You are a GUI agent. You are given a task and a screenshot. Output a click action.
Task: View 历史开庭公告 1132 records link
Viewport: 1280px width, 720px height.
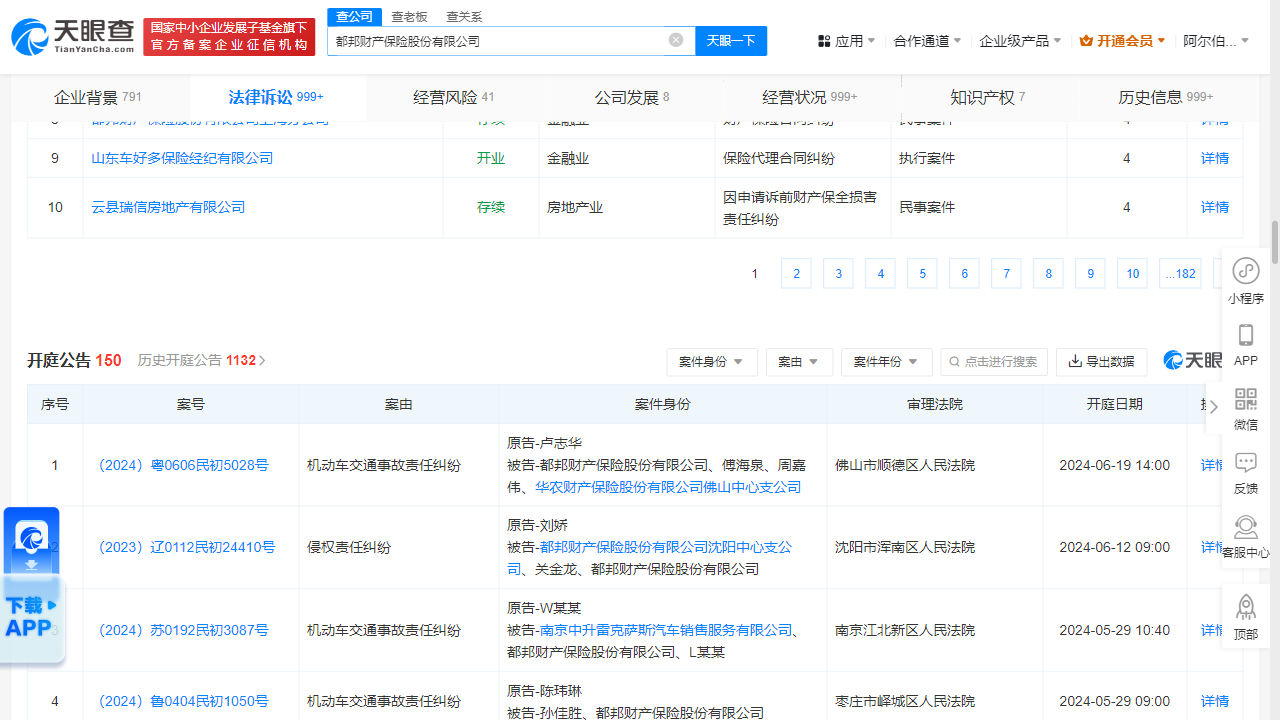202,361
